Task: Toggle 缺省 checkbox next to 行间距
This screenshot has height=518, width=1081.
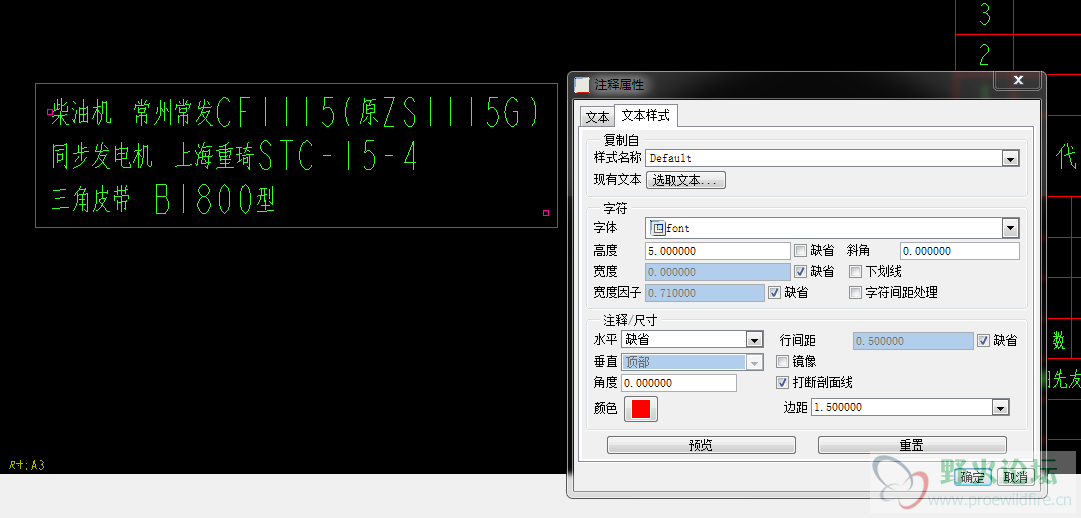Action: pos(983,340)
